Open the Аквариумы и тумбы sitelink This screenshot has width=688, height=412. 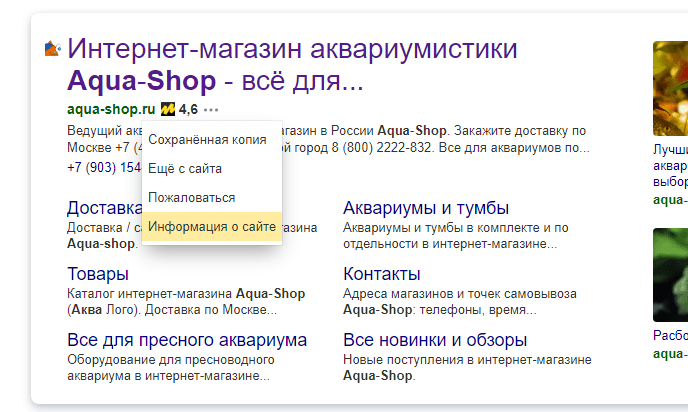point(426,208)
